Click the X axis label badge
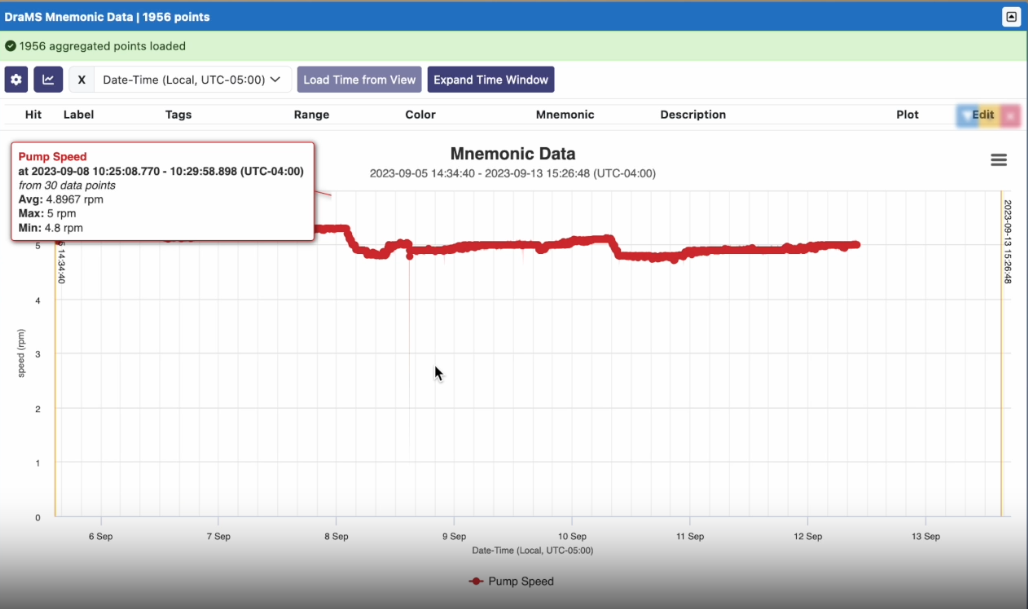Image resolution: width=1028 pixels, height=609 pixels. click(x=82, y=80)
